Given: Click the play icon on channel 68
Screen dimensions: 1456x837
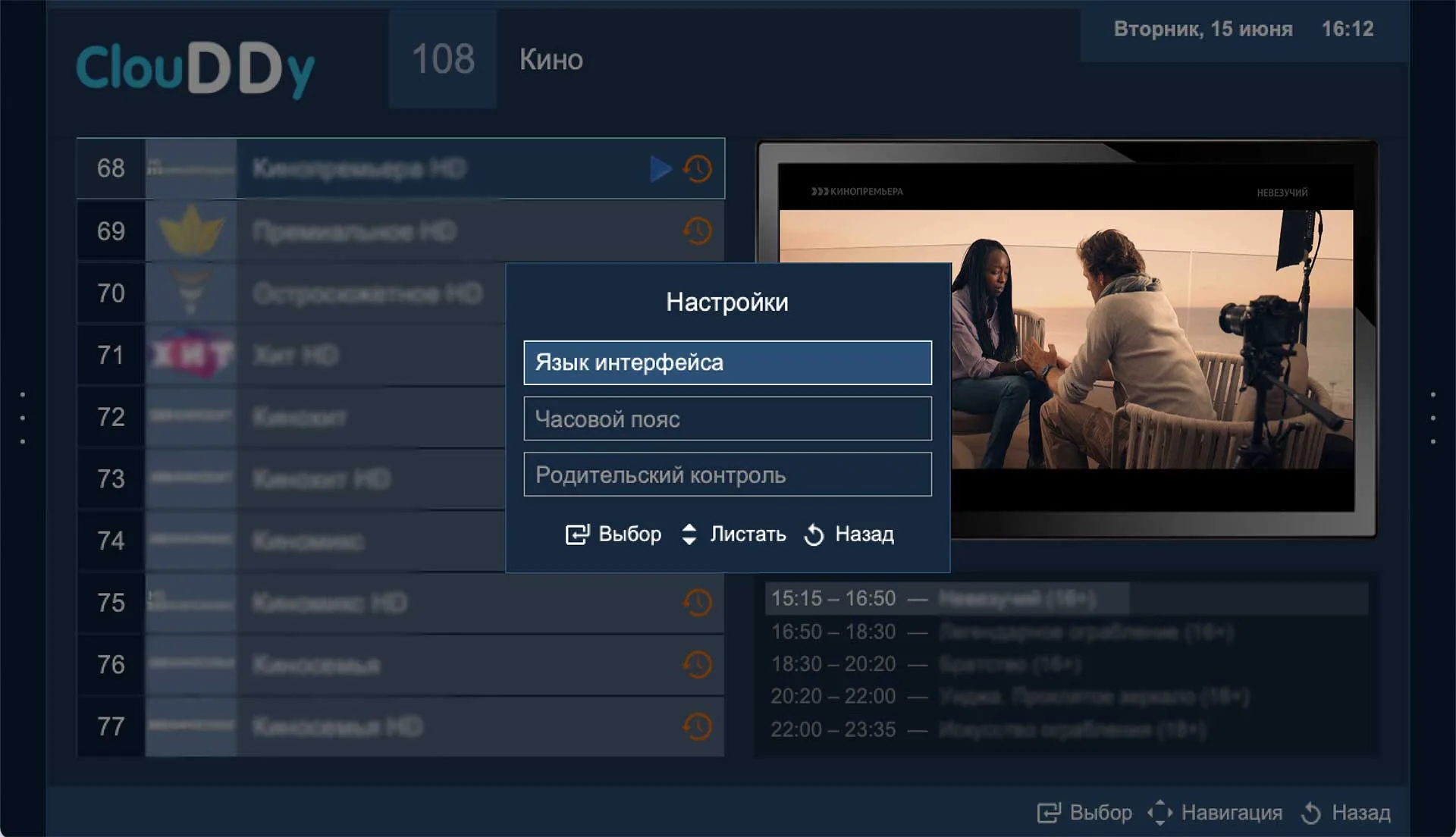Looking at the screenshot, I should point(661,168).
